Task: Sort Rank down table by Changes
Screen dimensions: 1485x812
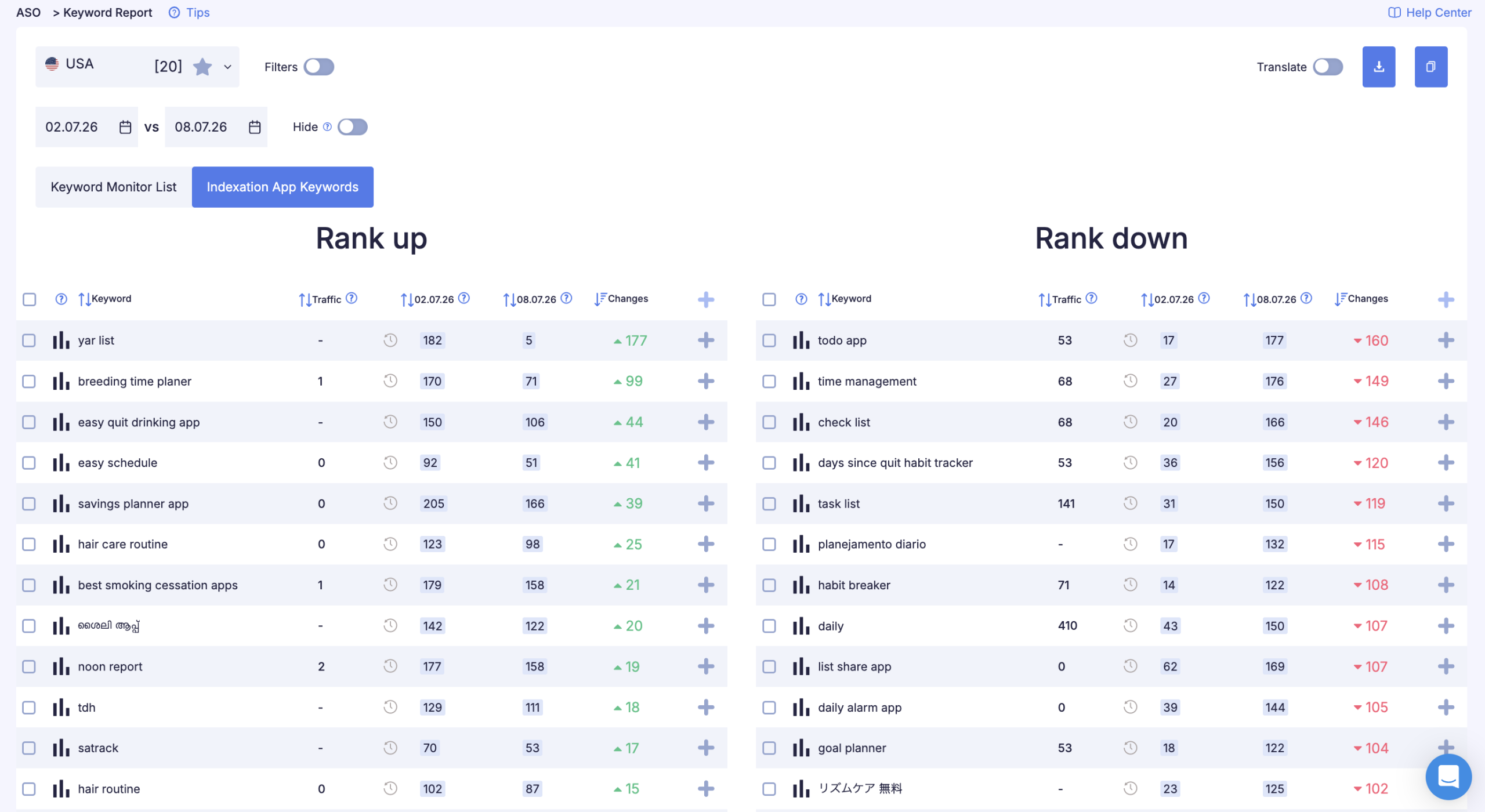Action: coord(1361,299)
